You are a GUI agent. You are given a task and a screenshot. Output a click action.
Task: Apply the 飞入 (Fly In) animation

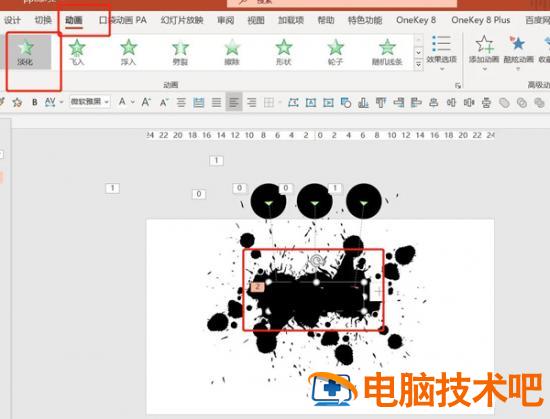[x=77, y=52]
